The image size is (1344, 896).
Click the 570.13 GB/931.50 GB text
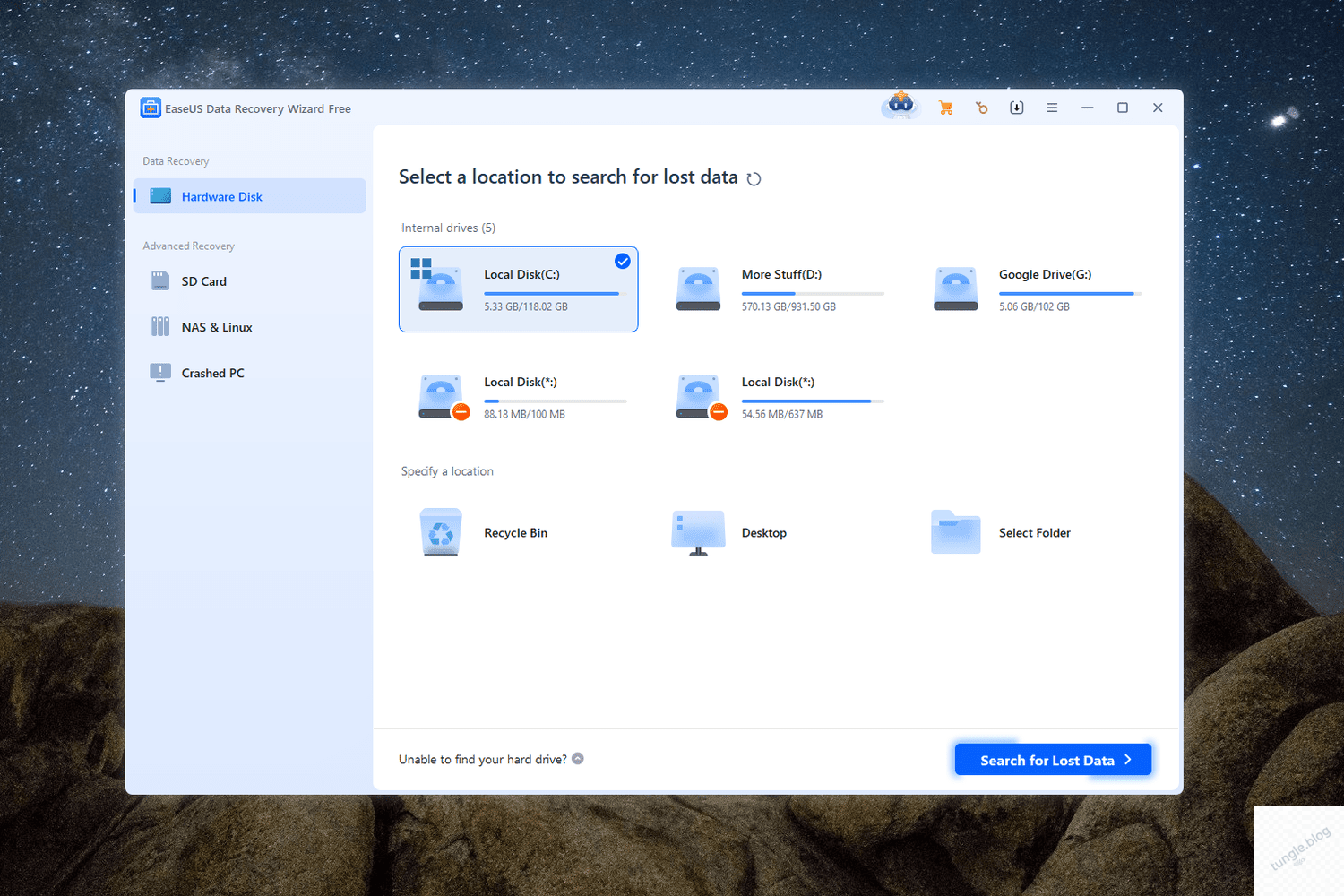click(x=788, y=306)
